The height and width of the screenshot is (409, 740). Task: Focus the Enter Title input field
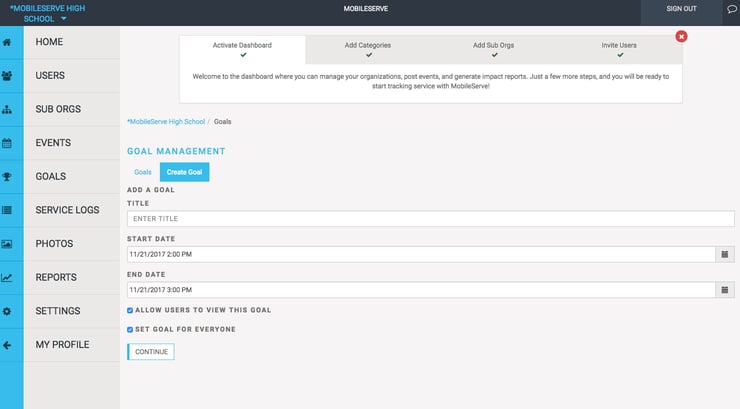(x=430, y=219)
